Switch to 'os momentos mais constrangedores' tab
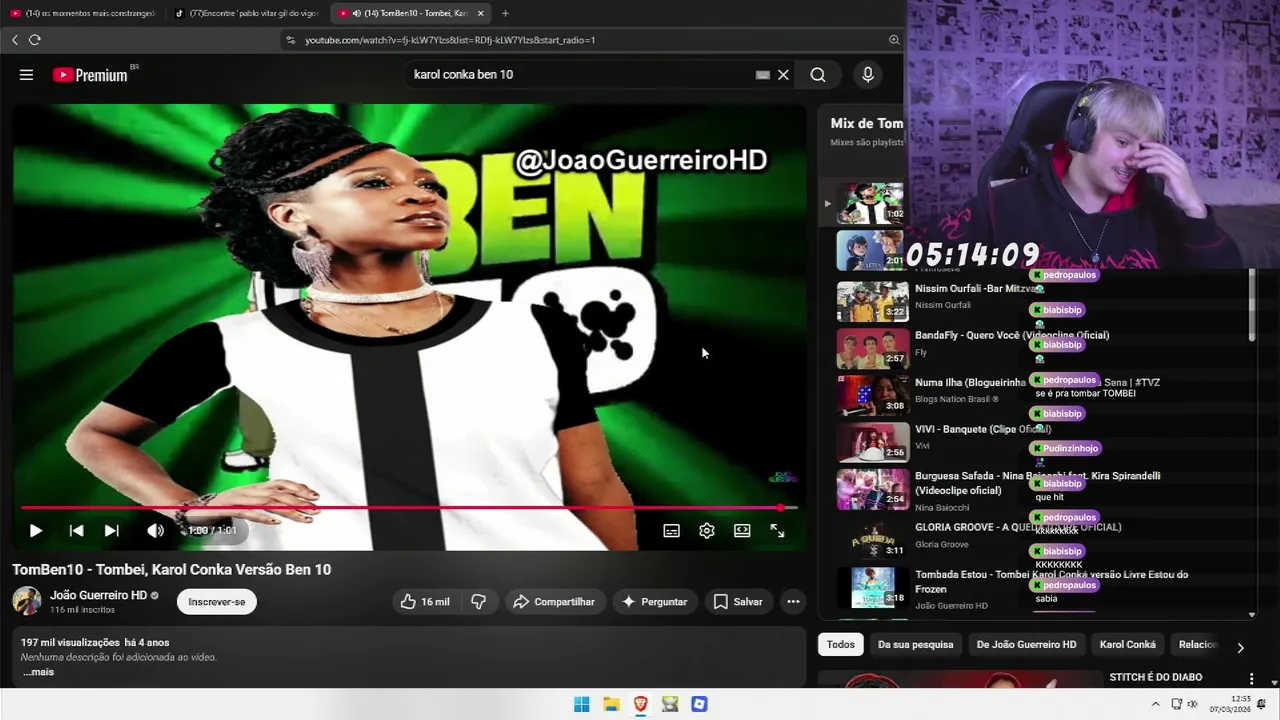The width and height of the screenshot is (1280, 720). [x=82, y=13]
